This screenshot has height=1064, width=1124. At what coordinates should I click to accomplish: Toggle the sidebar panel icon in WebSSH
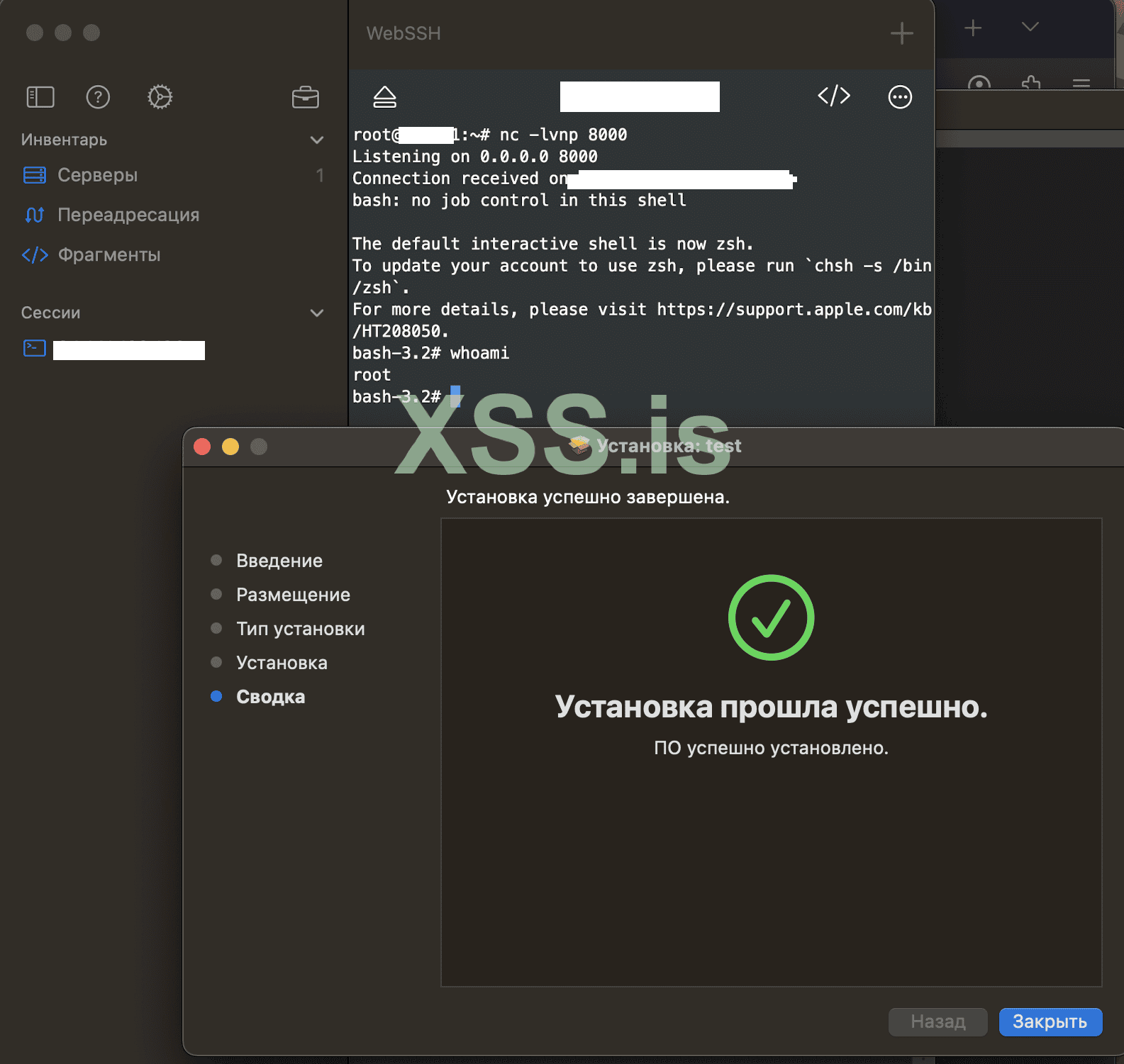click(x=40, y=97)
